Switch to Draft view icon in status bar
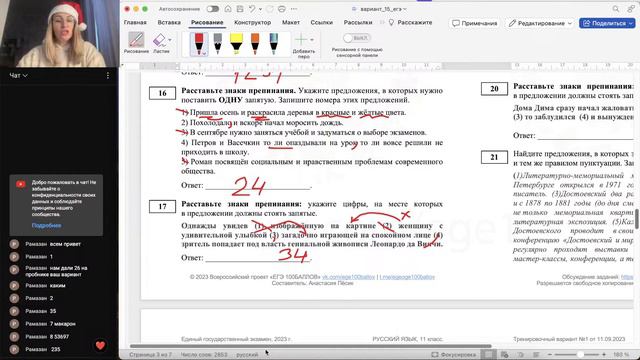Screen dimensions: 640x360 (x=536, y=355)
